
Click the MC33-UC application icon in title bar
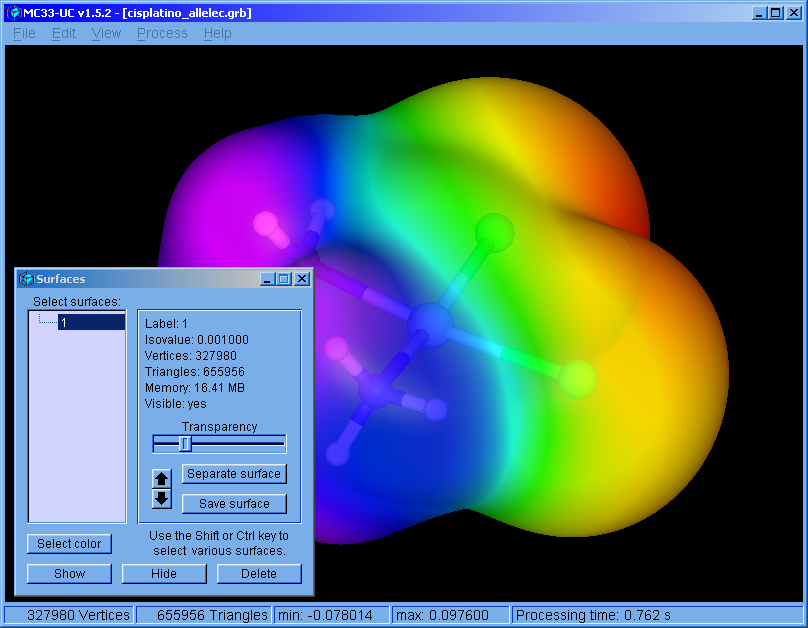click(14, 13)
